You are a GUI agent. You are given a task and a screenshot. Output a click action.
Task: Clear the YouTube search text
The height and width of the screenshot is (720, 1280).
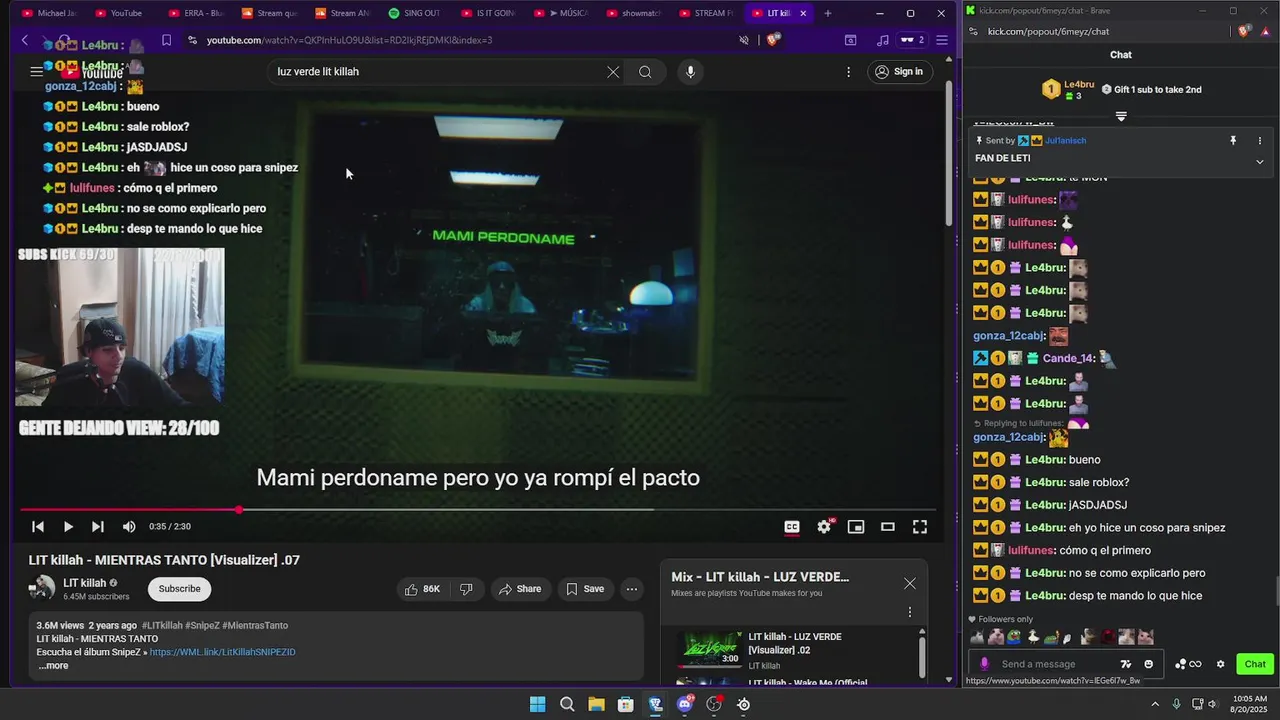pyautogui.click(x=613, y=72)
